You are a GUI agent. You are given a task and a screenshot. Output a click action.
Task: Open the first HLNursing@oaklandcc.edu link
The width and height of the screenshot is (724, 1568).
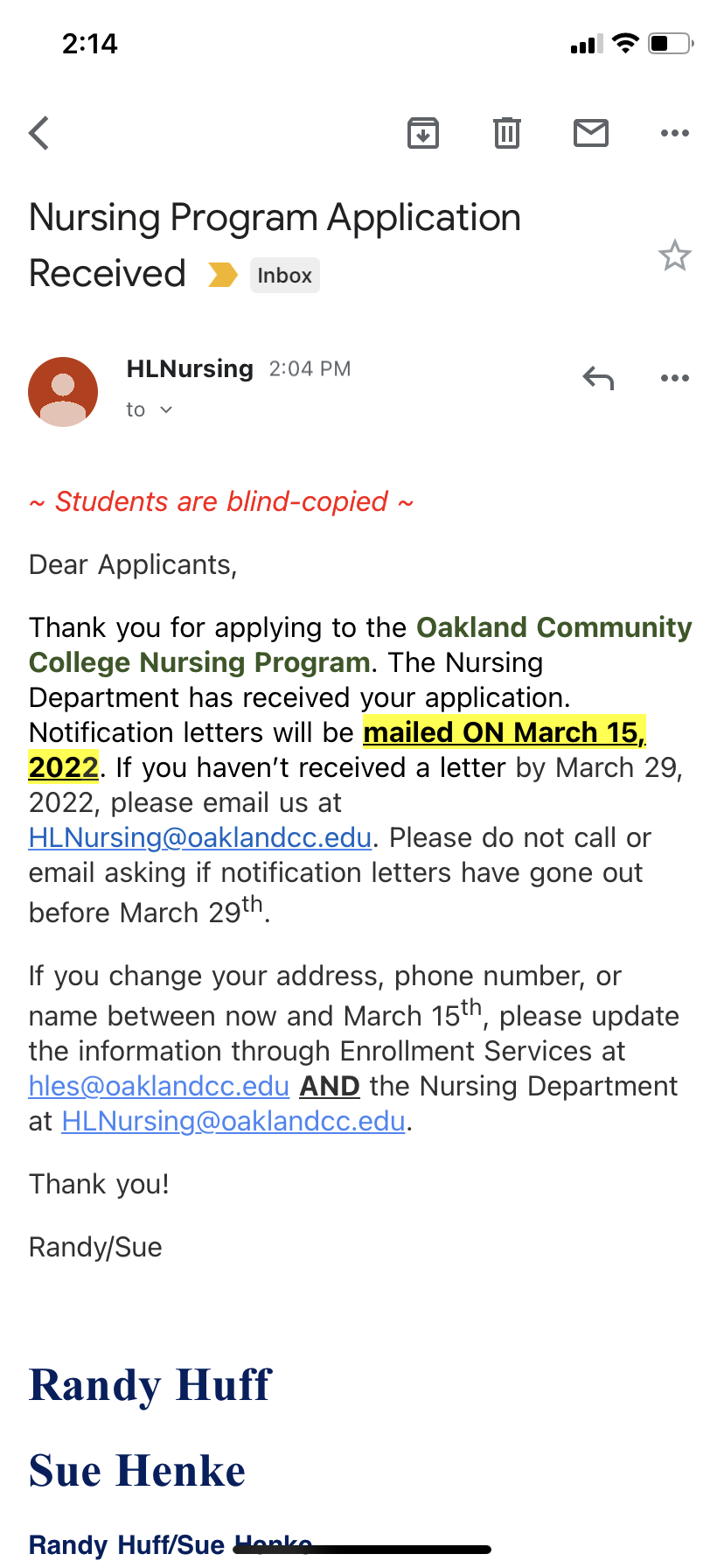[x=200, y=837]
